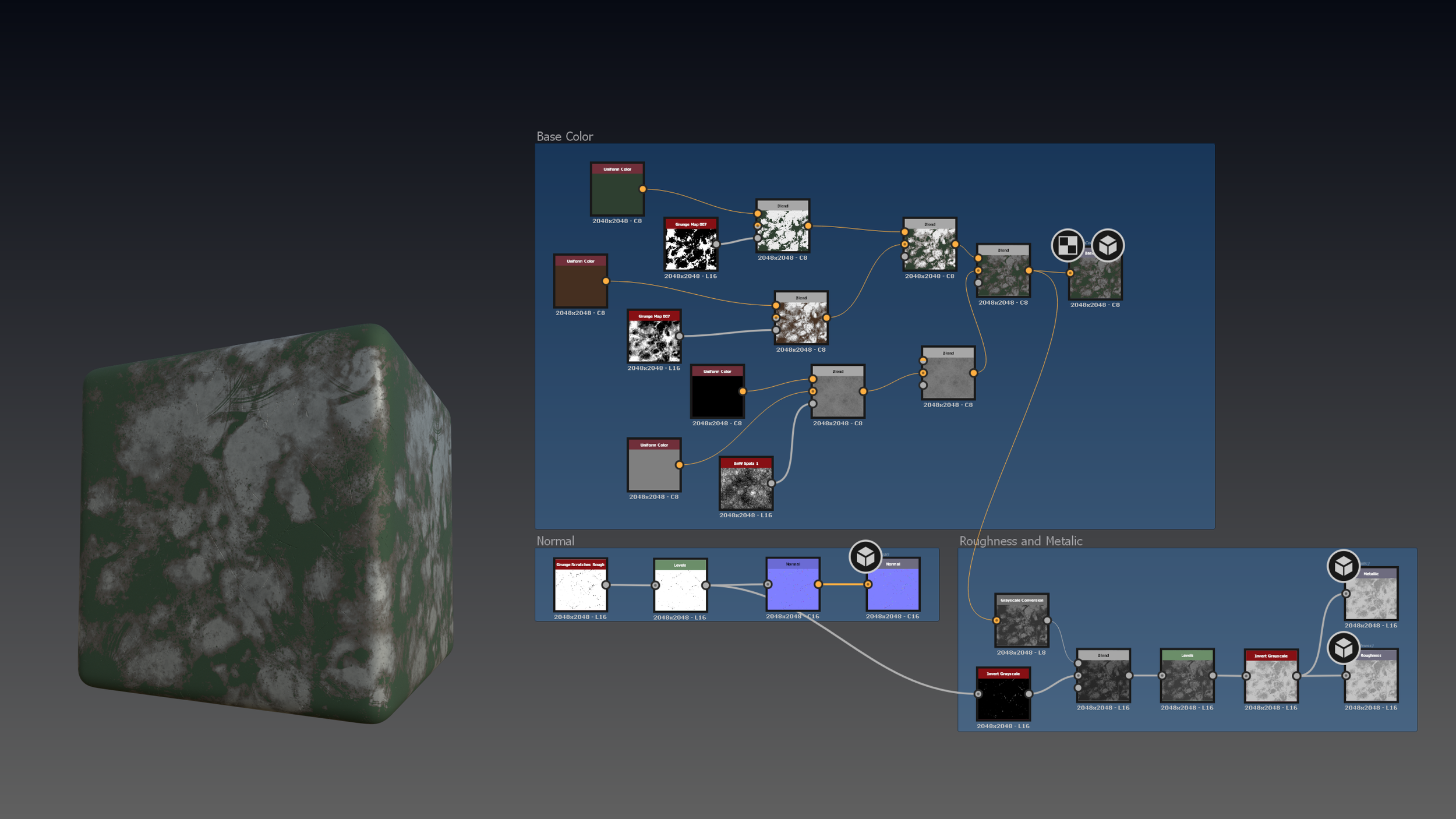Click the green Uniform Color node output connector
The image size is (1456, 819).
tap(642, 189)
